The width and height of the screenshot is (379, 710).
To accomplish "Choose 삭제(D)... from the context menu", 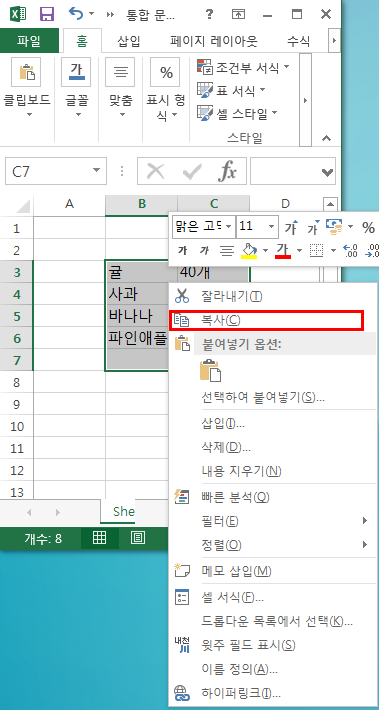I will click(273, 447).
